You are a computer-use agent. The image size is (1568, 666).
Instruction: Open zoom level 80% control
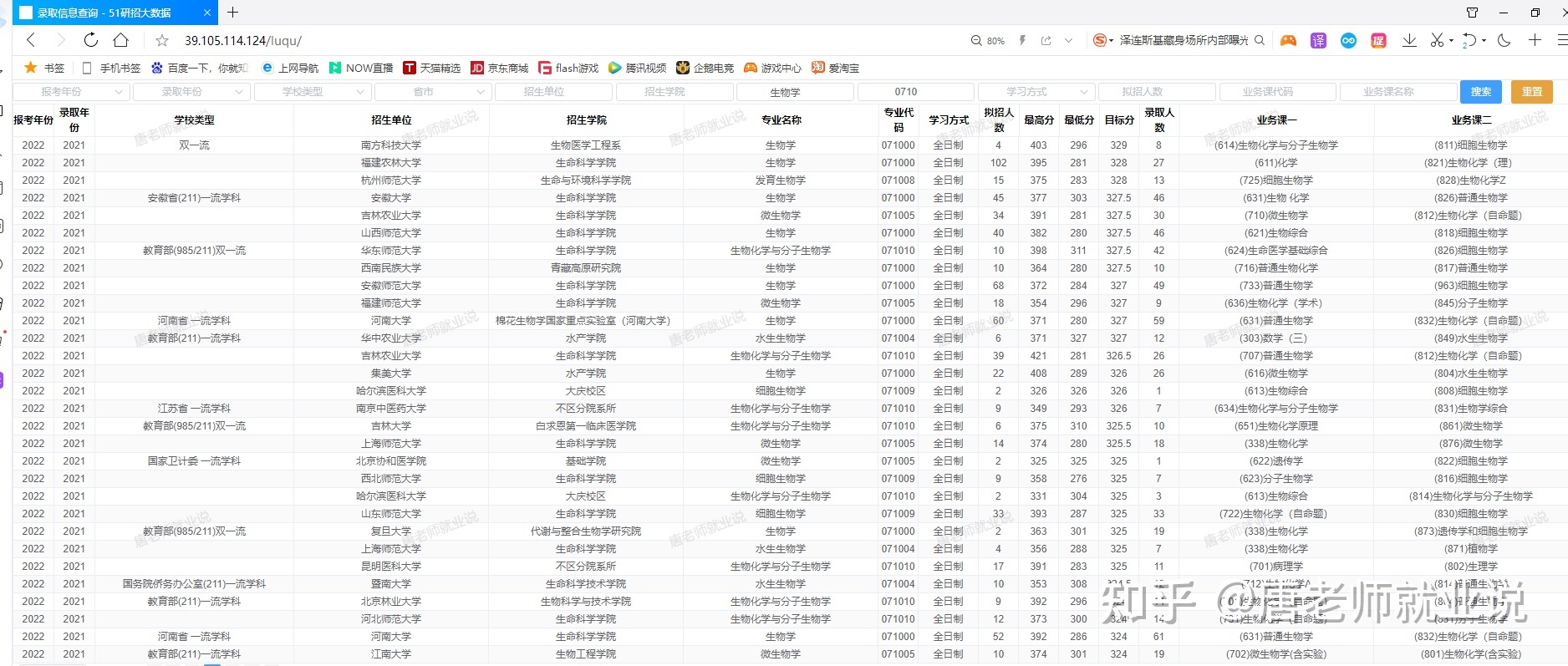tap(988, 40)
